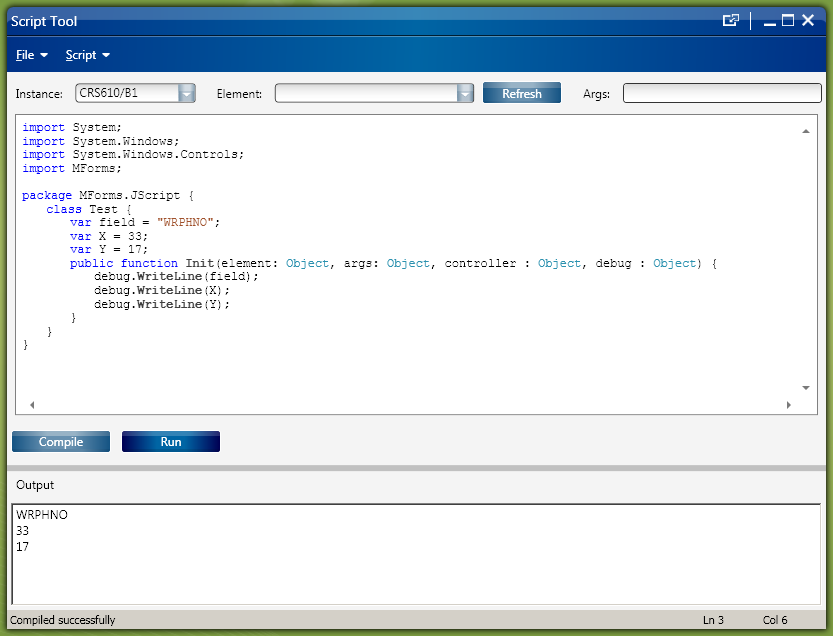
Task: Minimize the Script Tool window
Action: (x=768, y=21)
